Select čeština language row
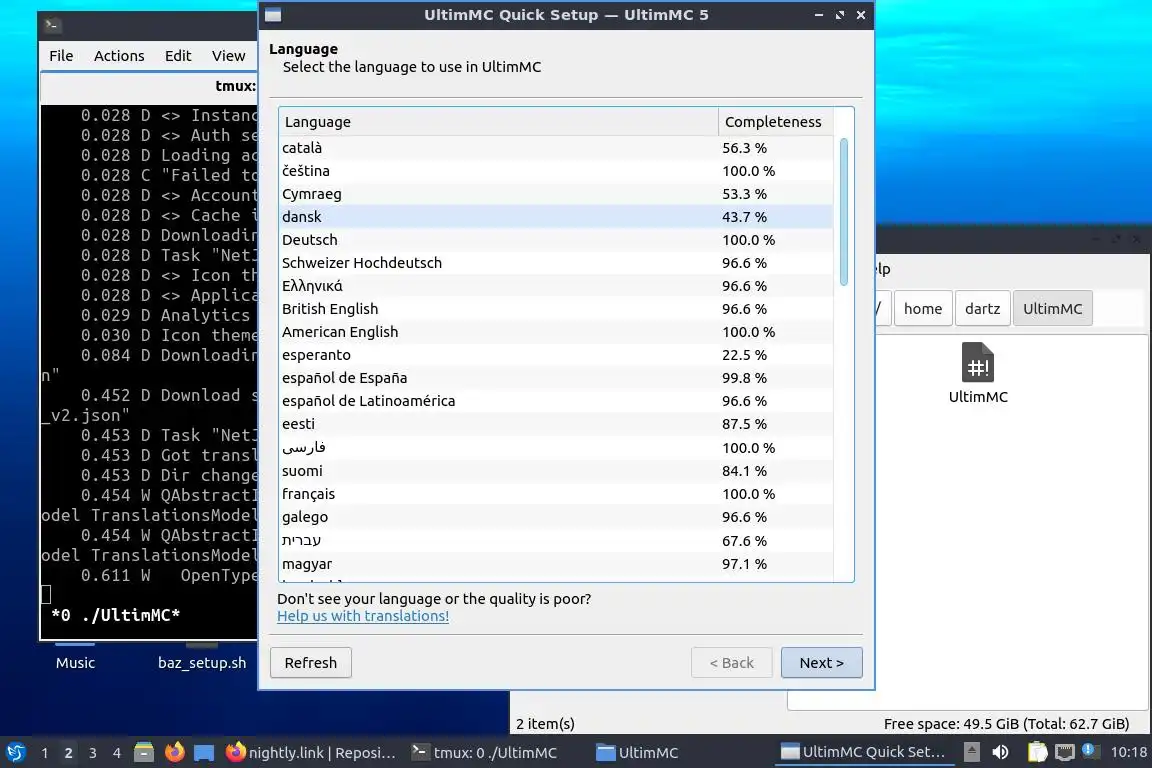The image size is (1152, 768). tap(555, 171)
